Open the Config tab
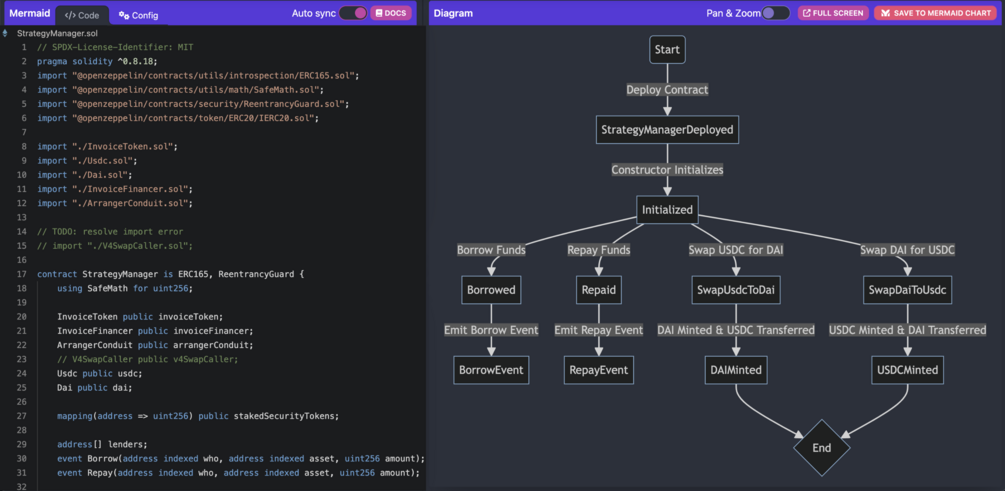1005x491 pixels. (138, 15)
